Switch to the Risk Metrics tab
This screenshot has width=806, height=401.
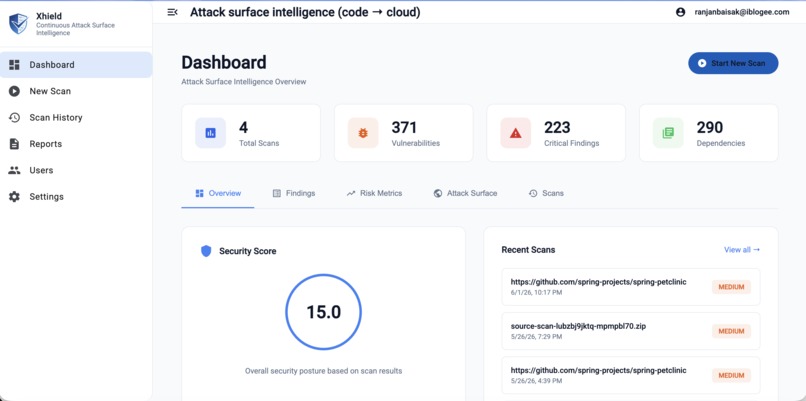pos(374,193)
